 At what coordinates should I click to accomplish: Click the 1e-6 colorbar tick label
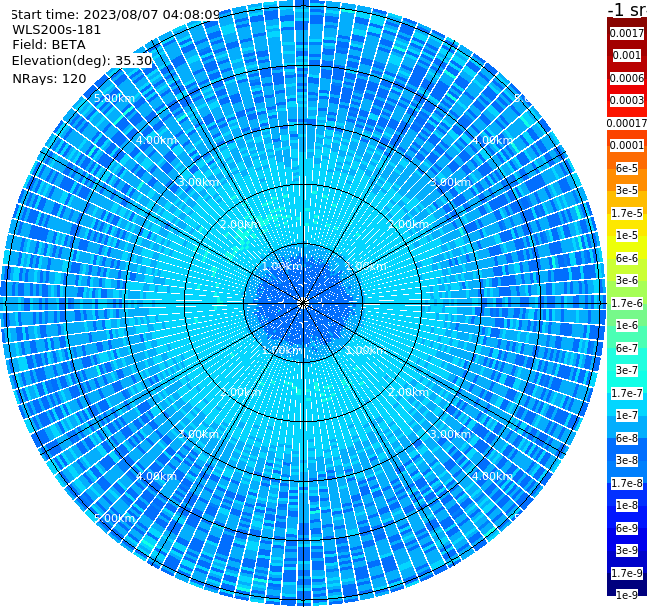pos(627,325)
